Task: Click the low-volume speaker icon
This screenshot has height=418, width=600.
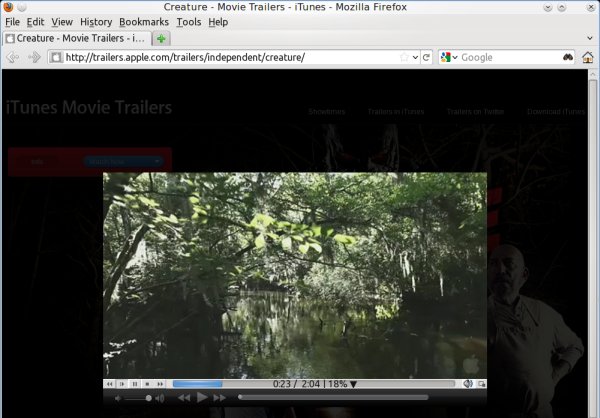Action: pos(118,398)
